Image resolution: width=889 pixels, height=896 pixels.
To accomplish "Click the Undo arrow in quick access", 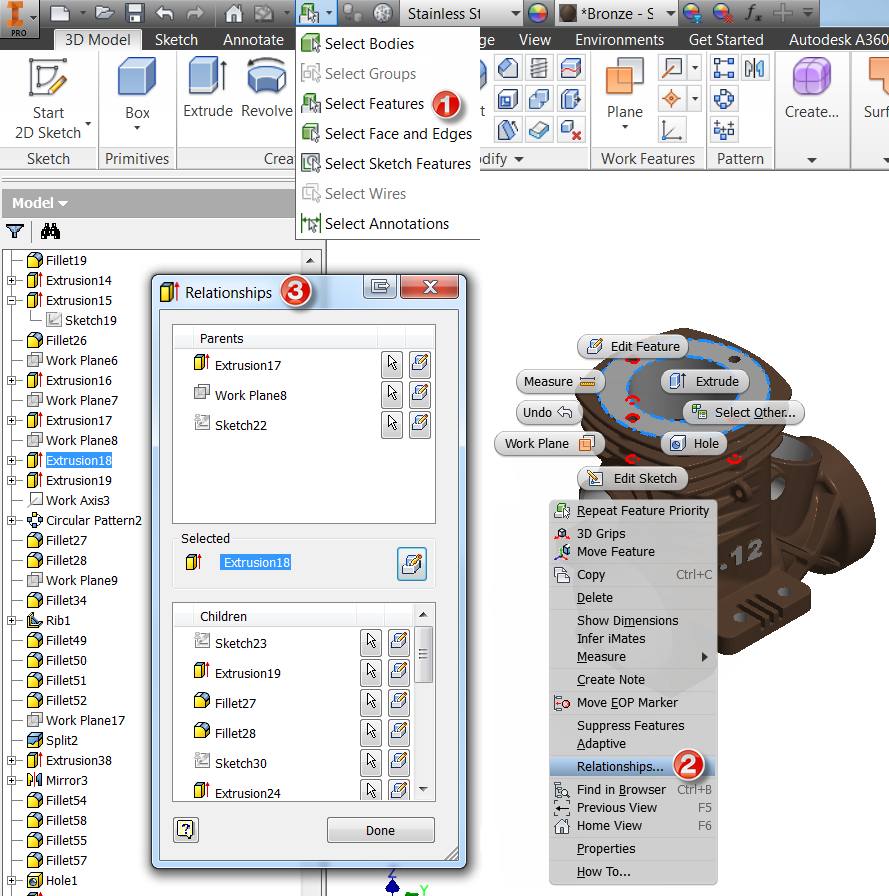I will [x=165, y=13].
